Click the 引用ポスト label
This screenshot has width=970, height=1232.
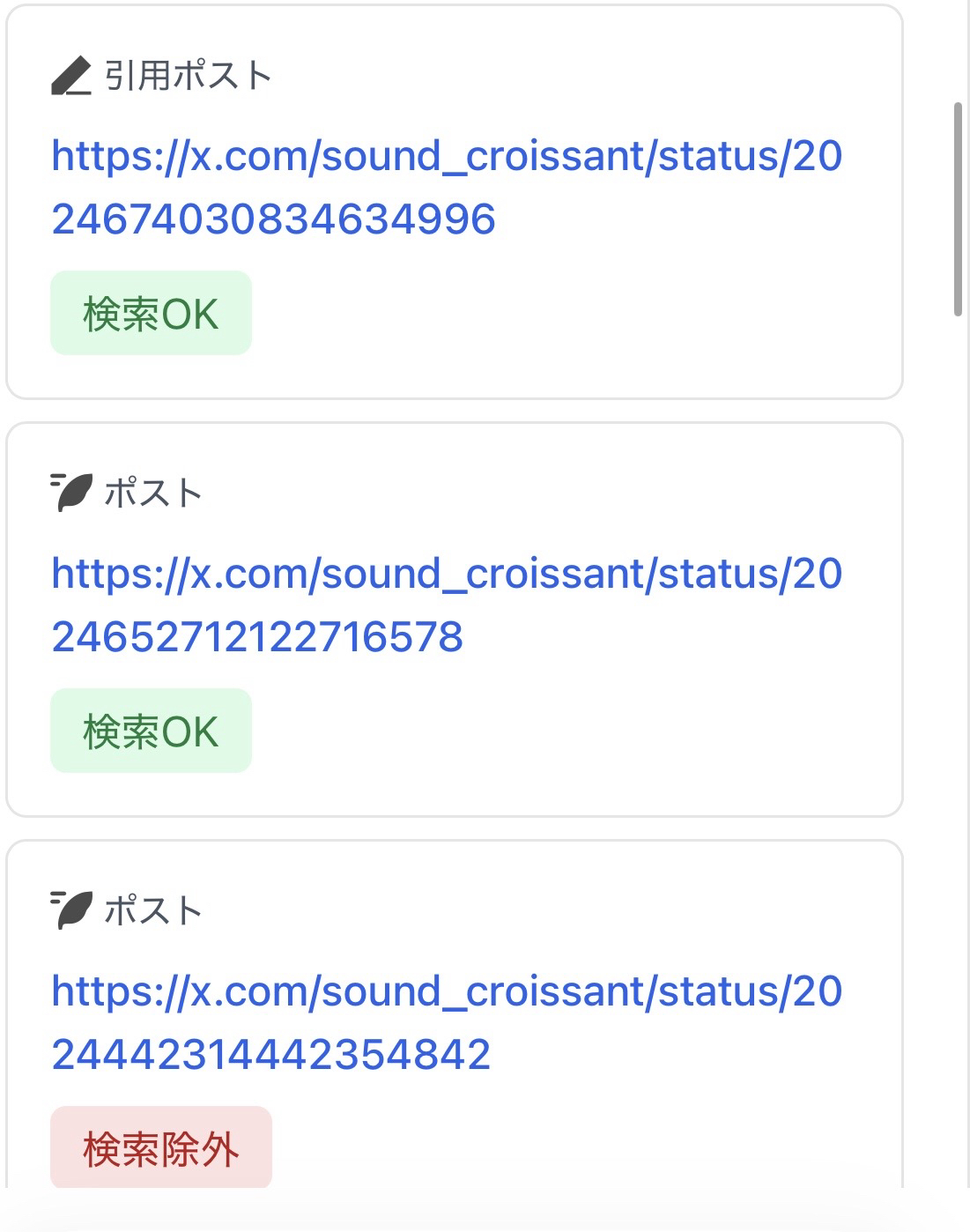tap(188, 76)
